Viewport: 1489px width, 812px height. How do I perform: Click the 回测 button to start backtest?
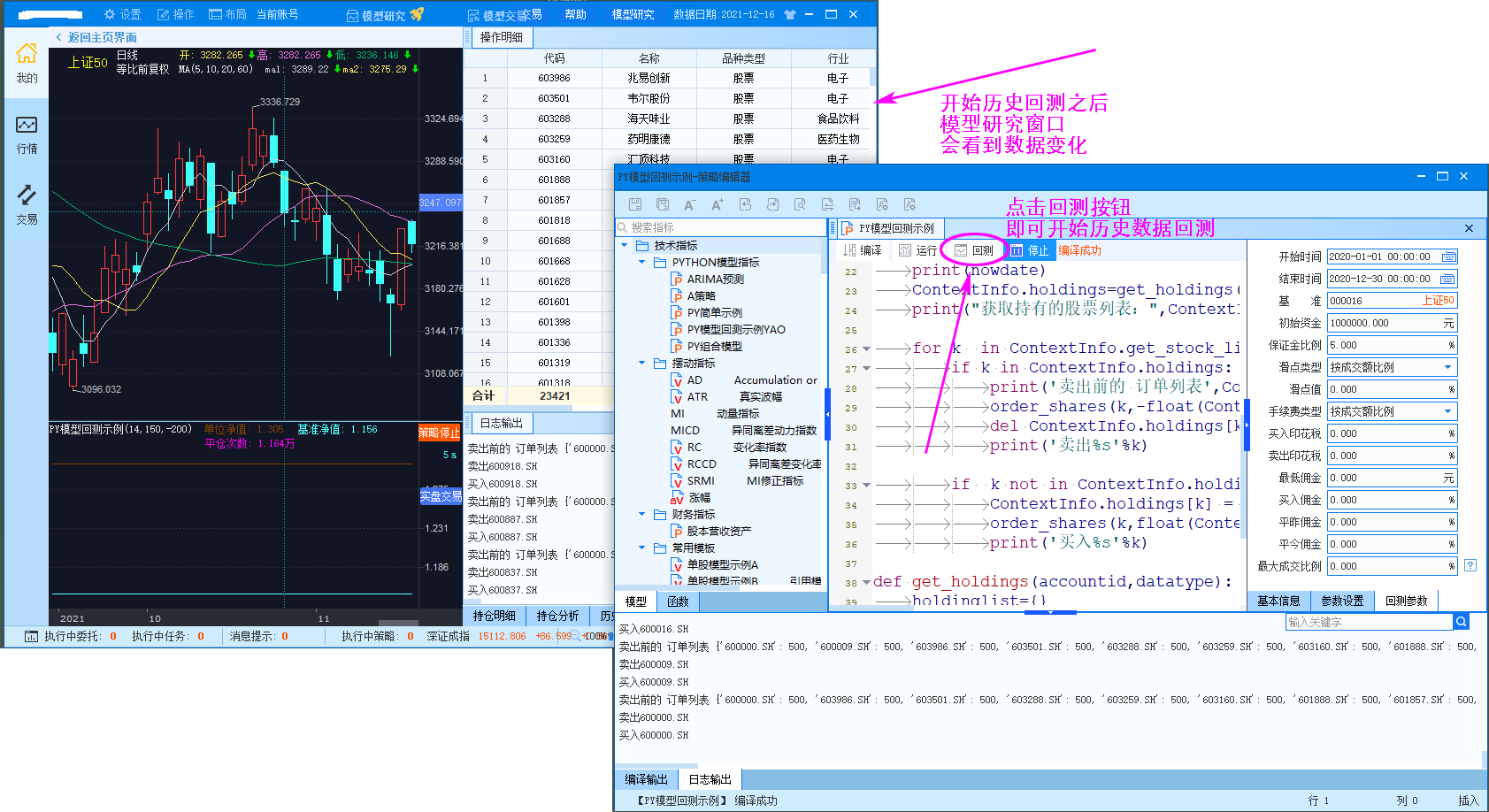(974, 250)
